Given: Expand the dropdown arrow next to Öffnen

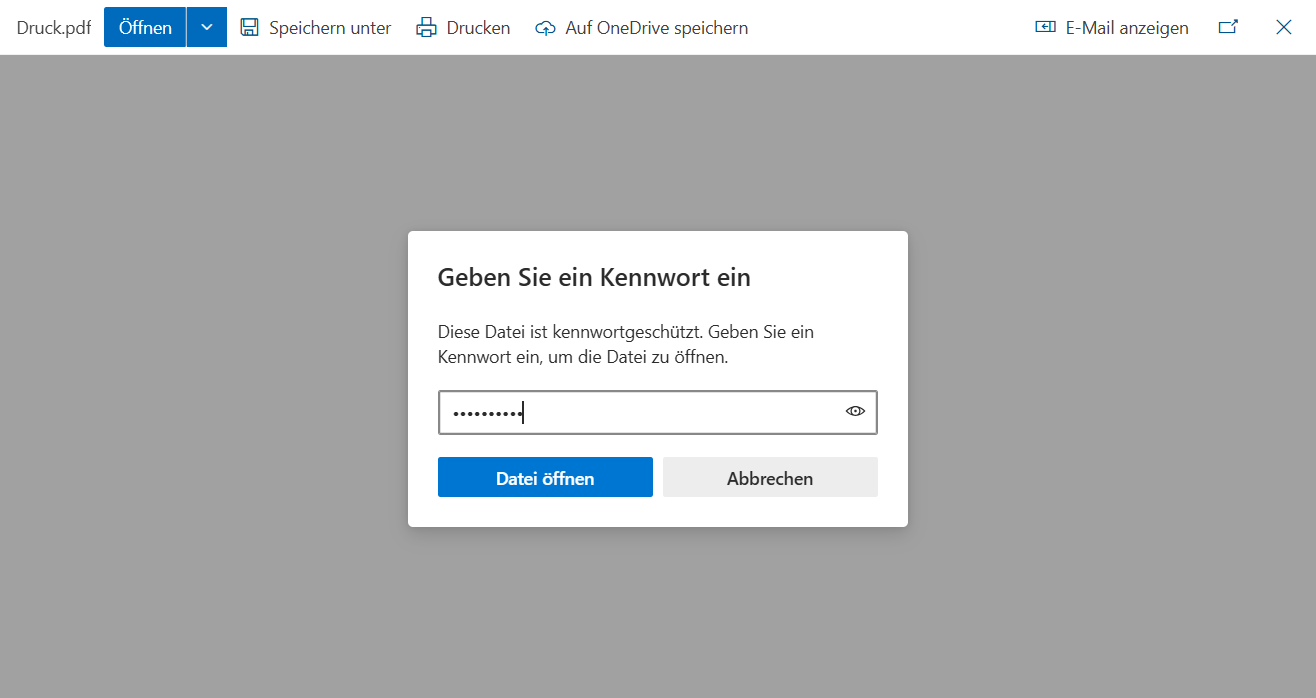Looking at the screenshot, I should [x=207, y=28].
